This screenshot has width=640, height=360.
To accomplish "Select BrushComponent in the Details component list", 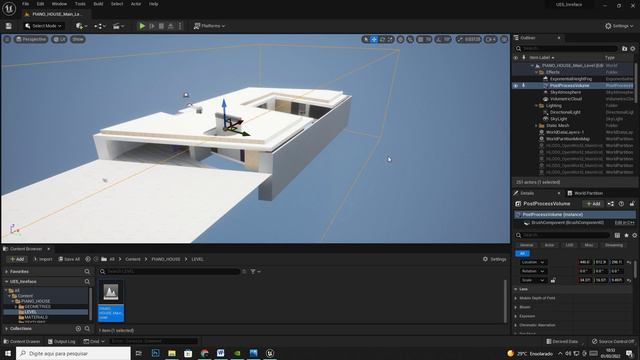I will point(567,223).
